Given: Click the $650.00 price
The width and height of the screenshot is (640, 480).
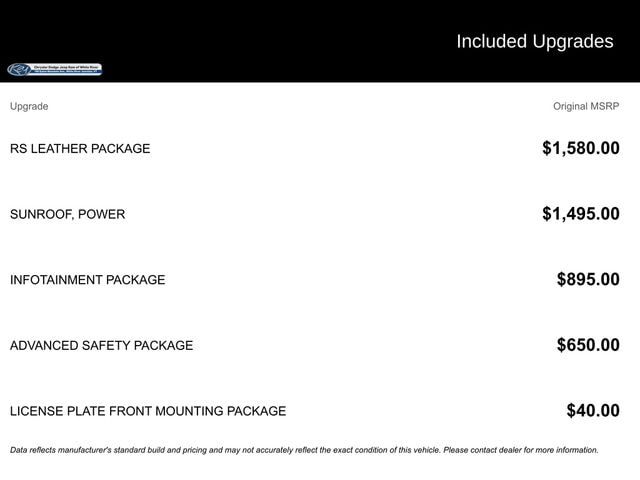Looking at the screenshot, I should [588, 346].
